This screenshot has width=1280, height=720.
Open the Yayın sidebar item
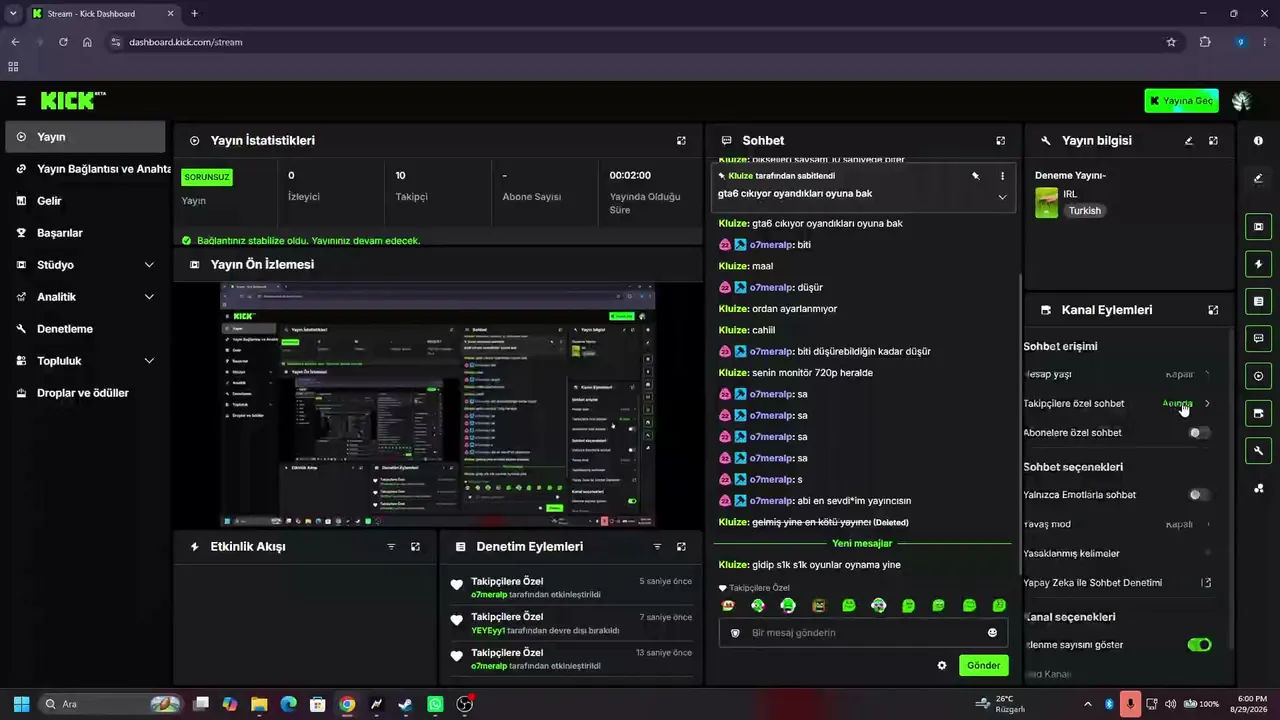coord(85,137)
